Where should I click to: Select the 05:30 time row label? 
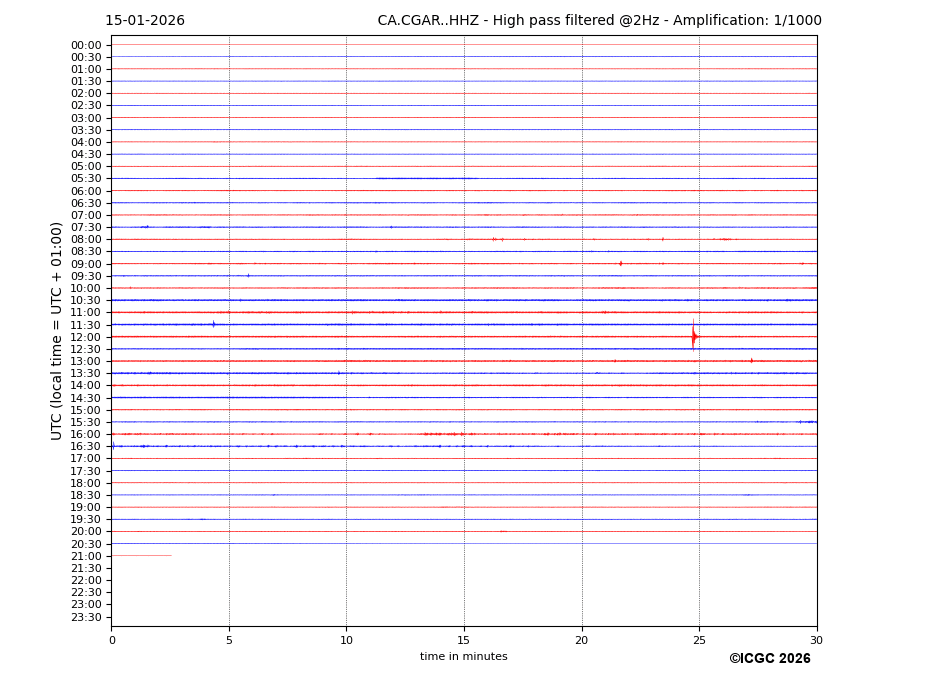coord(86,178)
